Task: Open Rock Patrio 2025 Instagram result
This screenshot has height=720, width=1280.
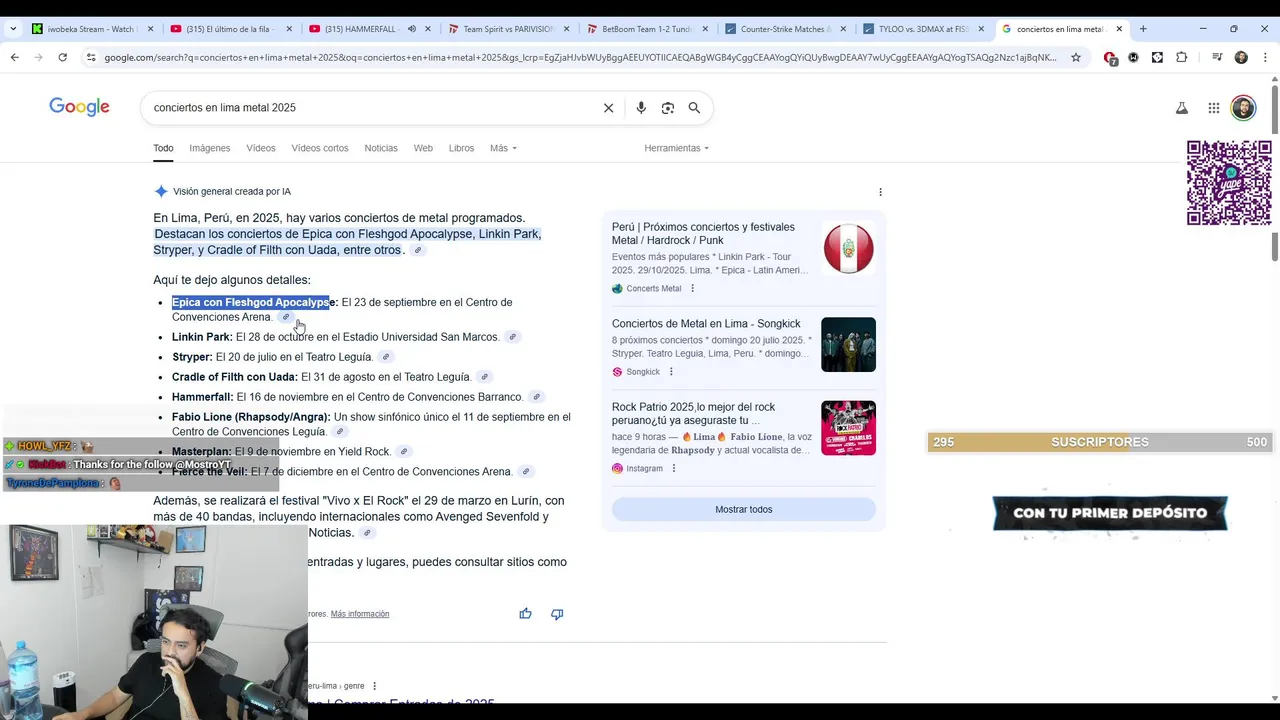Action: tap(693, 414)
